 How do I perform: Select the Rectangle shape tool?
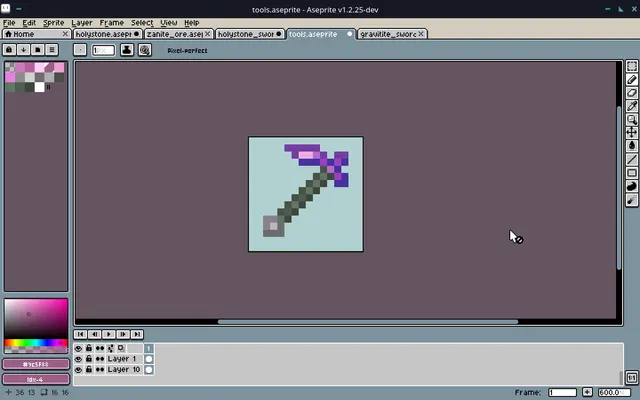(x=632, y=173)
